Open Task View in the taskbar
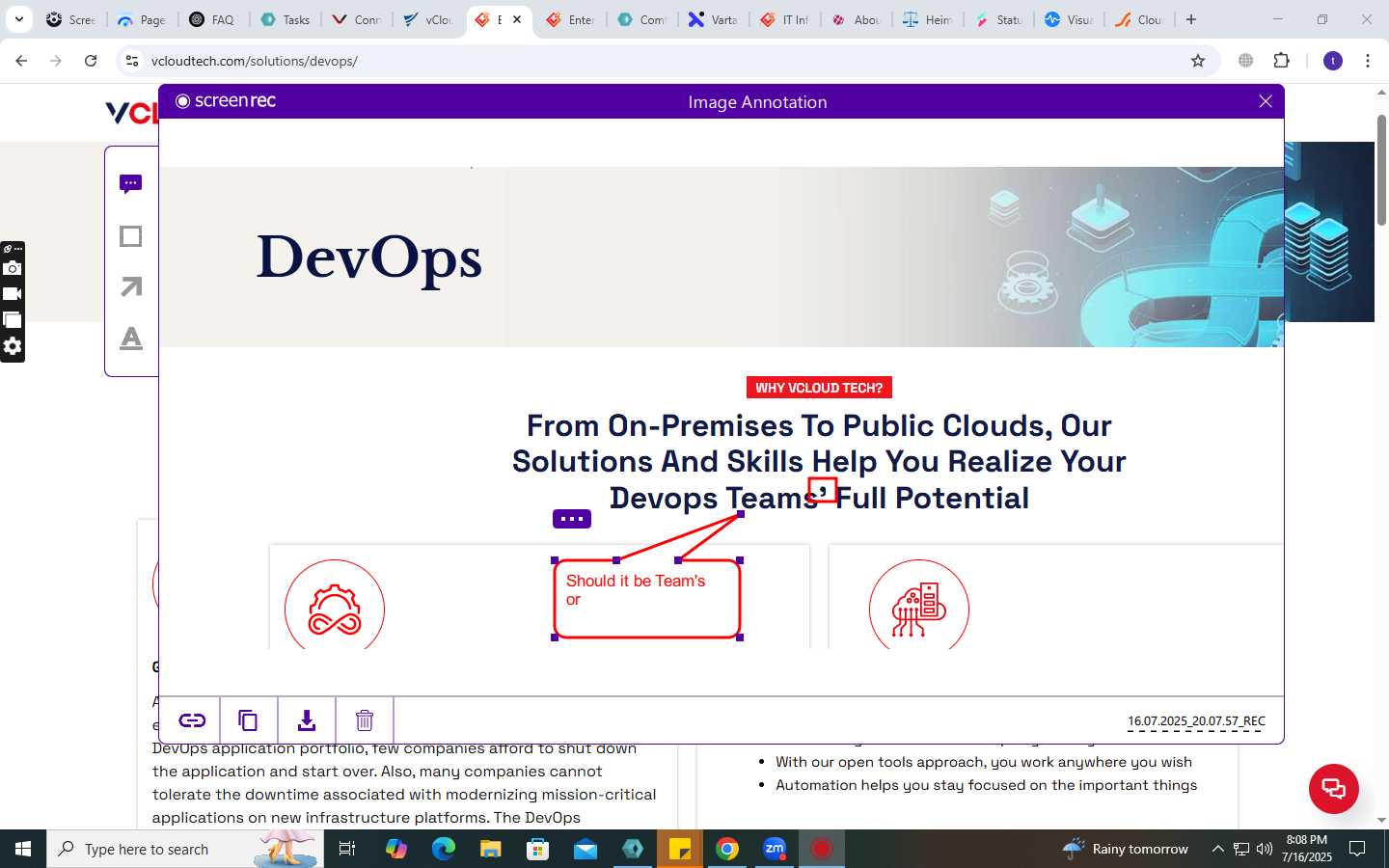1389x868 pixels. tap(347, 849)
